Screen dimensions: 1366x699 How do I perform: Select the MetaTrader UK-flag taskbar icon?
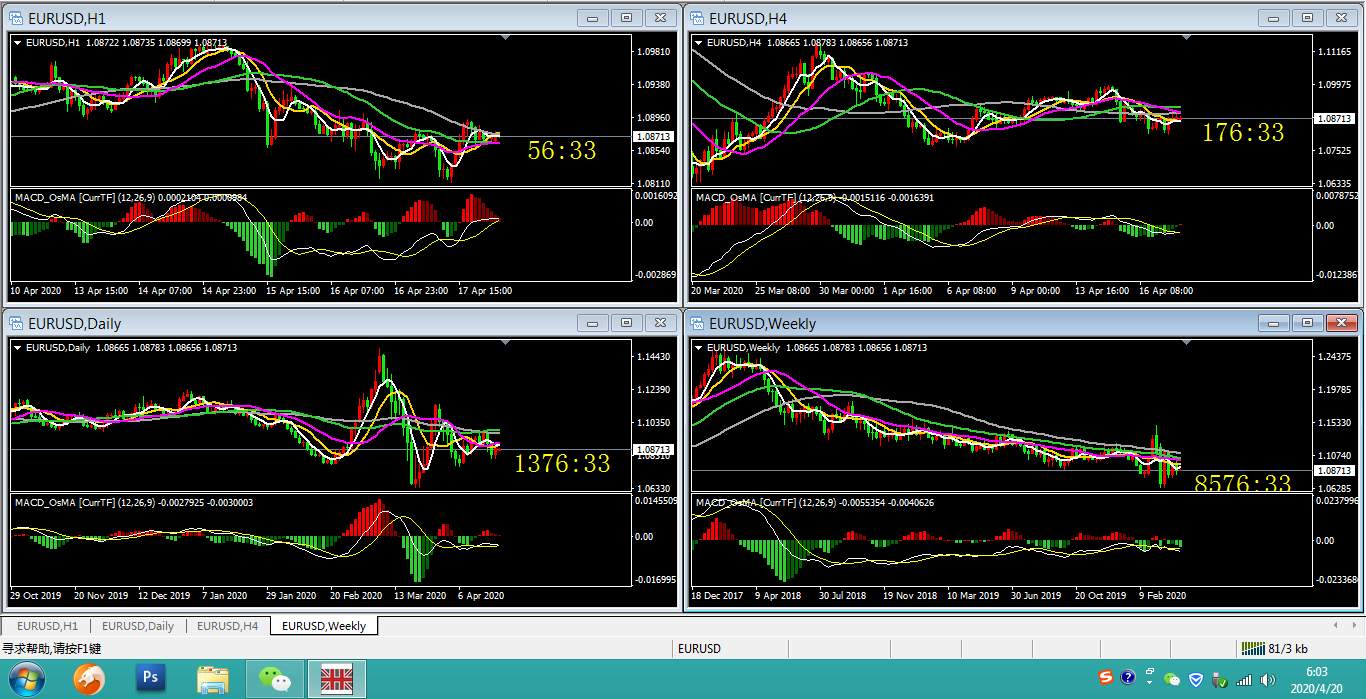[x=336, y=680]
